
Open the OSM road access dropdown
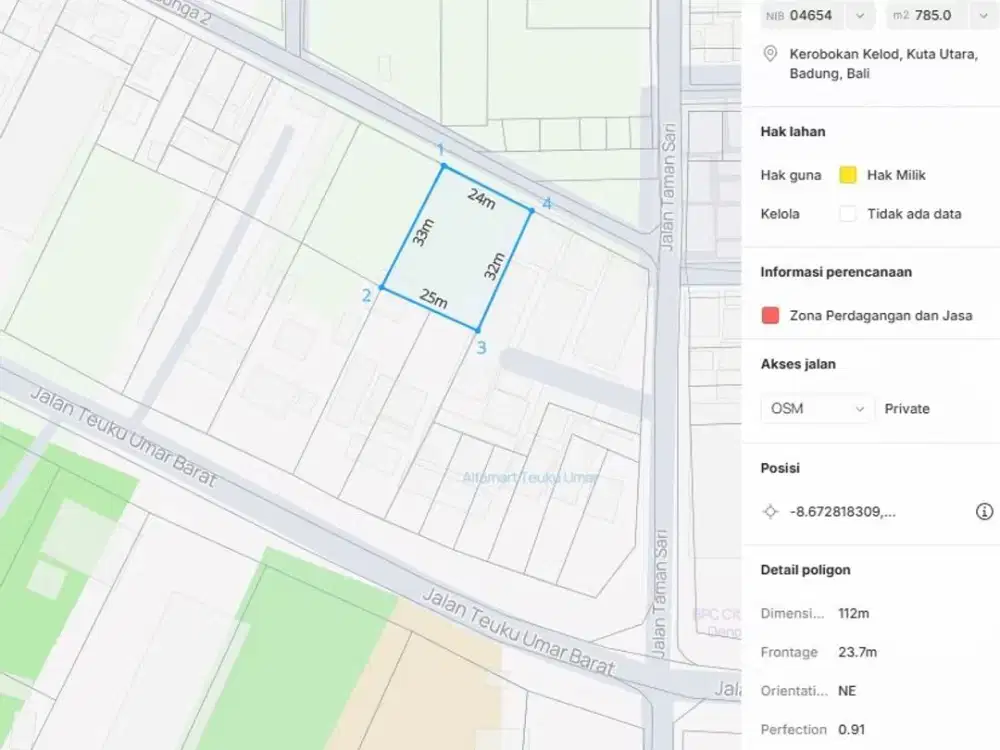(817, 409)
